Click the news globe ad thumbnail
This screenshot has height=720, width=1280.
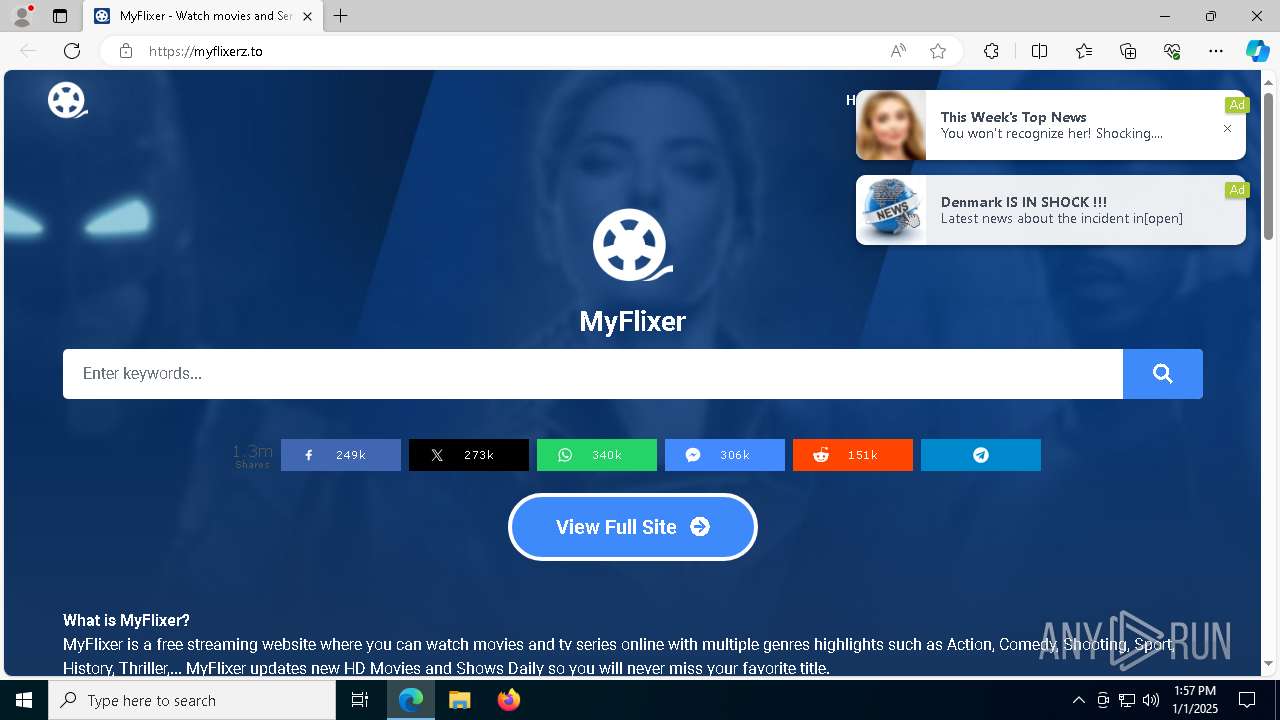pyautogui.click(x=891, y=210)
